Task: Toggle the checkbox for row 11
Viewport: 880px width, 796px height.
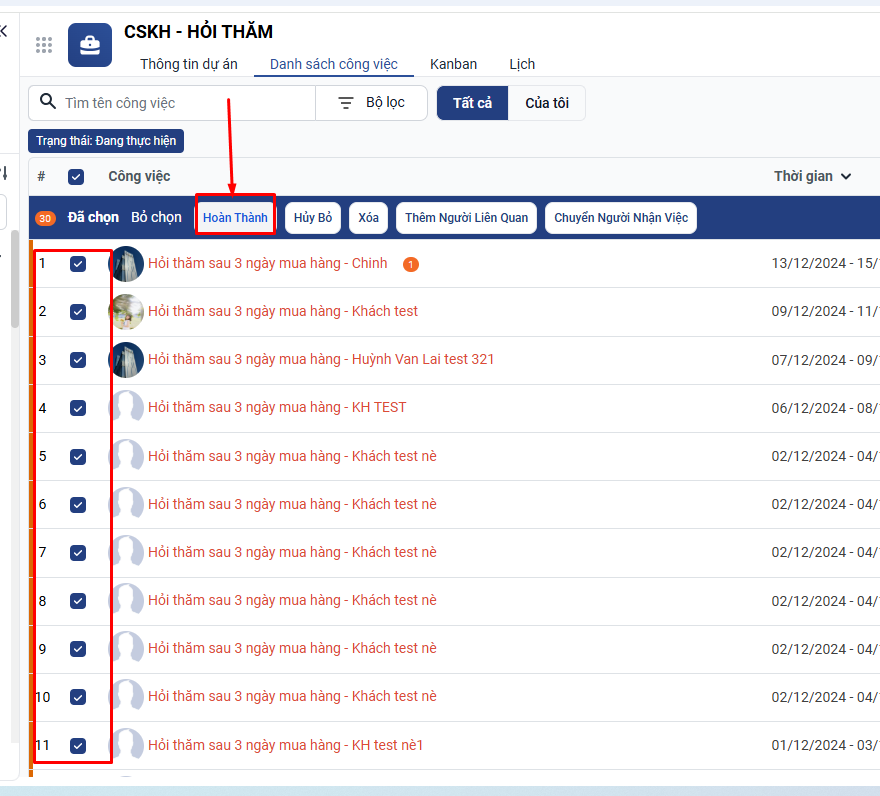Action: 78,745
